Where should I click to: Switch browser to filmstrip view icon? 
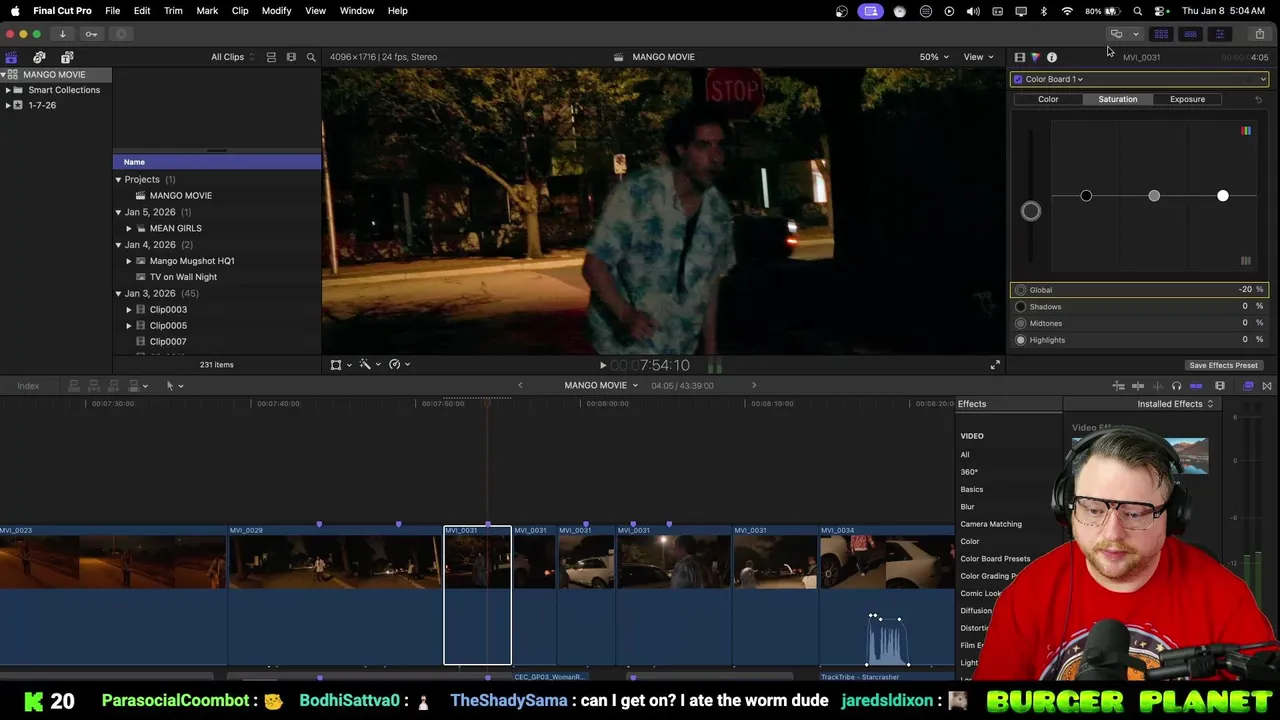coord(291,57)
